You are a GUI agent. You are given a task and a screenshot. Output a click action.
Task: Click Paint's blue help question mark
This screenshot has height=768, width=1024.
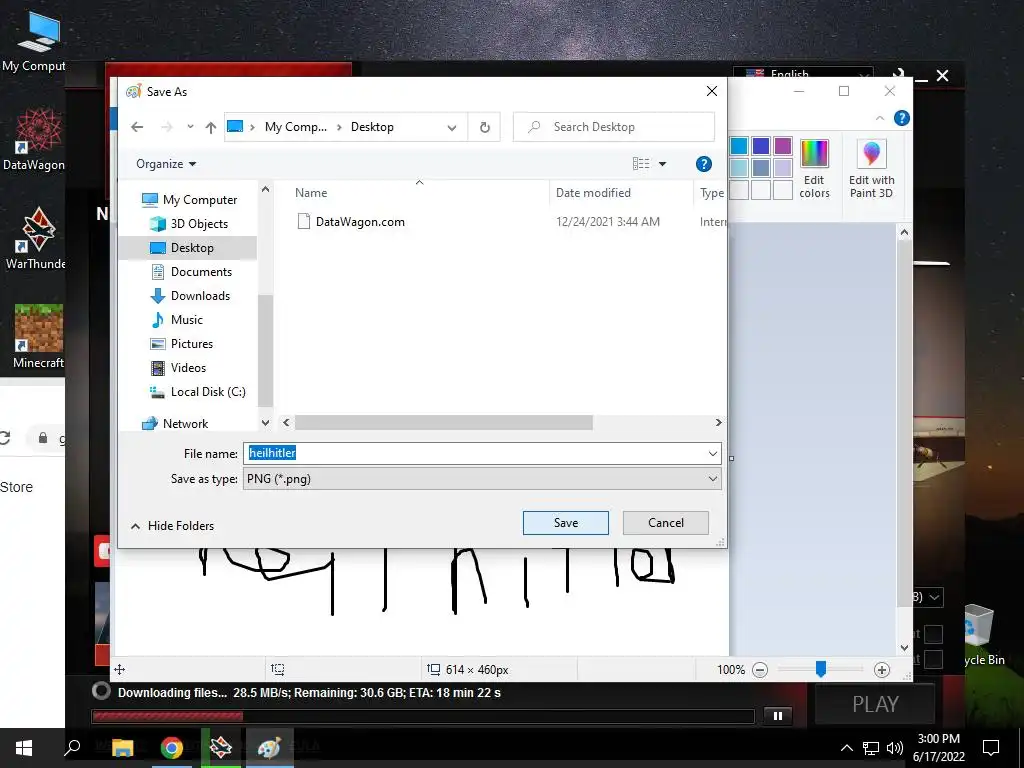[901, 118]
